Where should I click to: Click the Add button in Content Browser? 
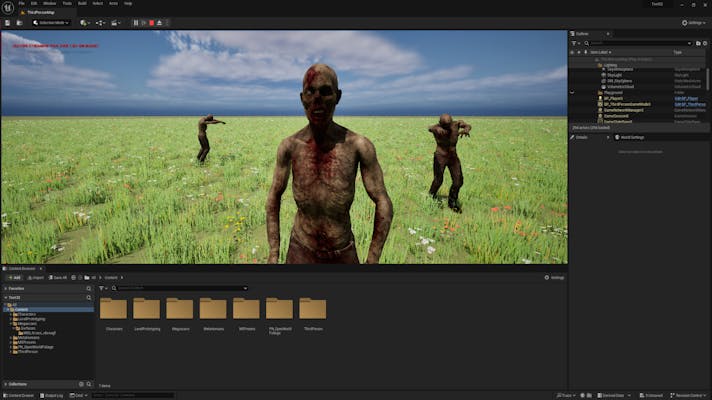tap(14, 277)
